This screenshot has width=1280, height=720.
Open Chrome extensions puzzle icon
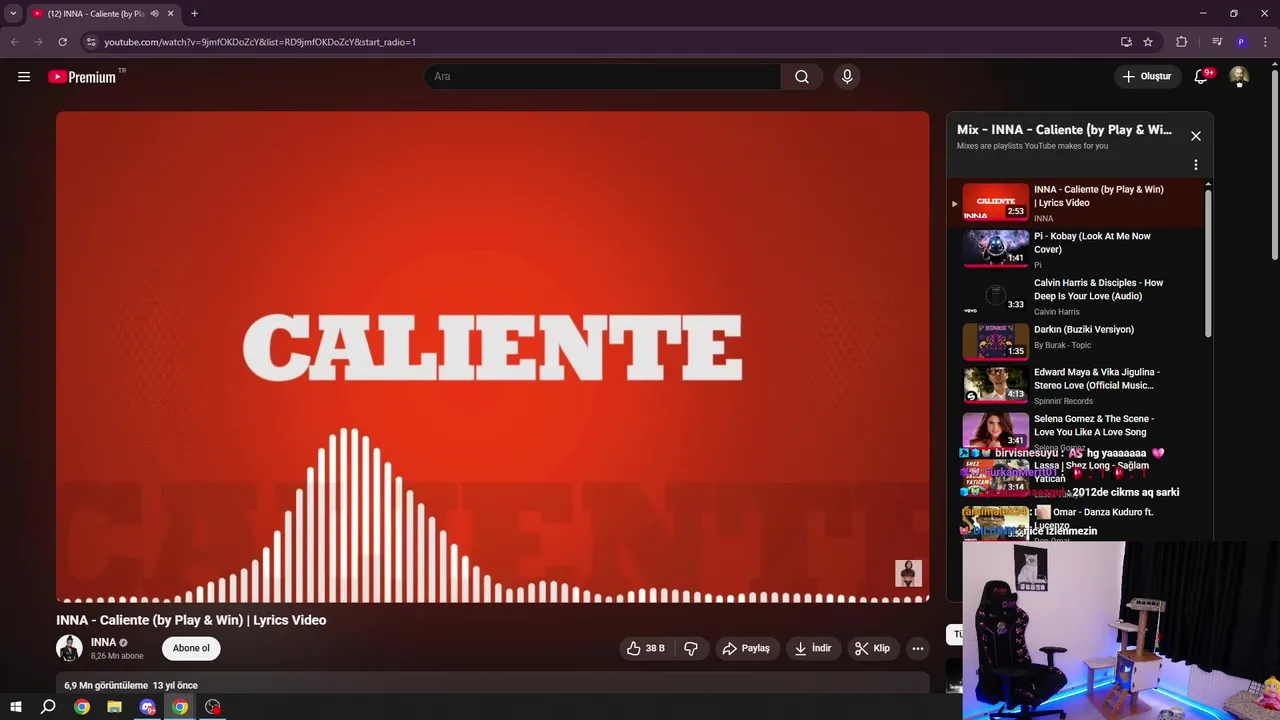[x=1181, y=42]
